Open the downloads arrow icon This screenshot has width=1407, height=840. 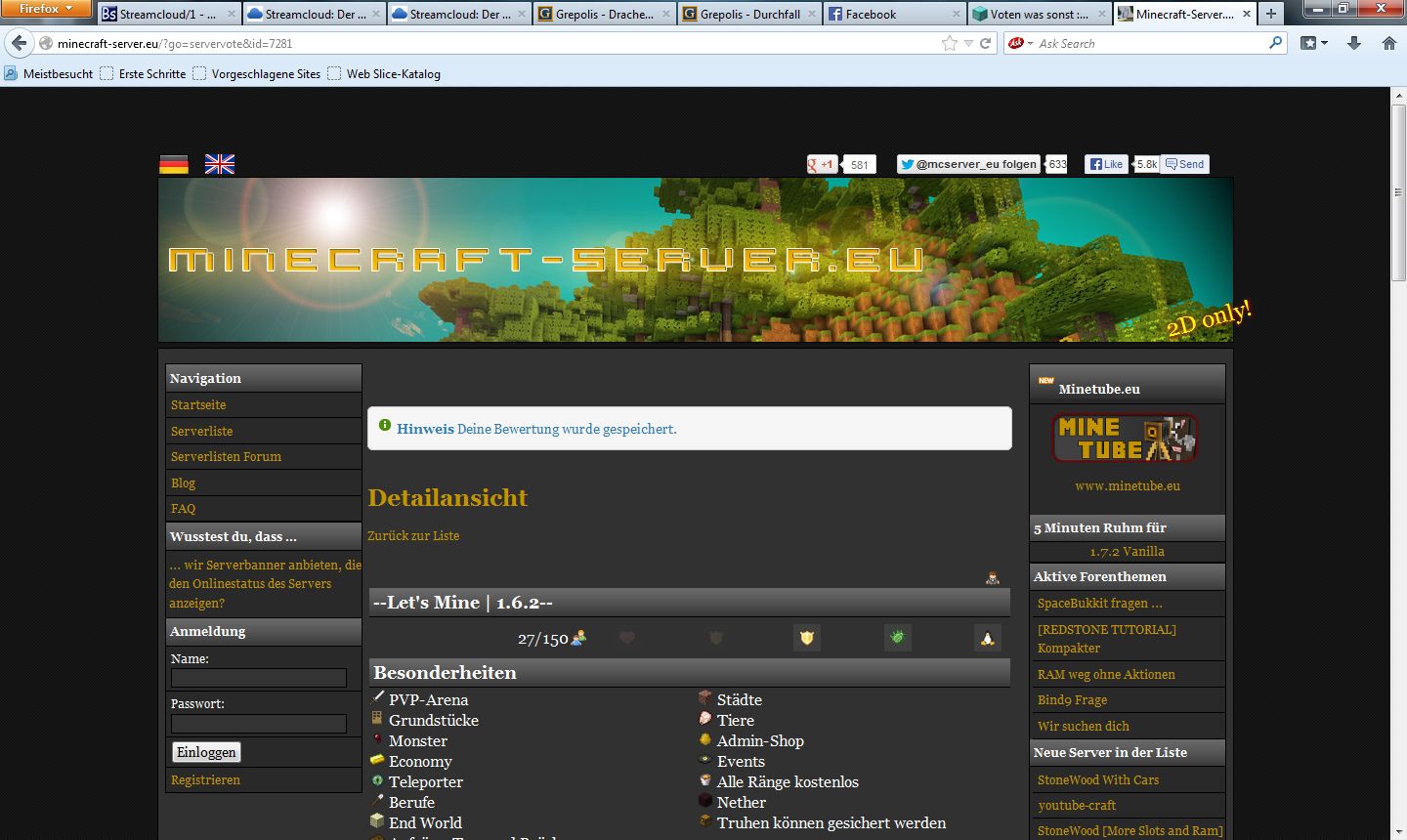(x=1354, y=43)
